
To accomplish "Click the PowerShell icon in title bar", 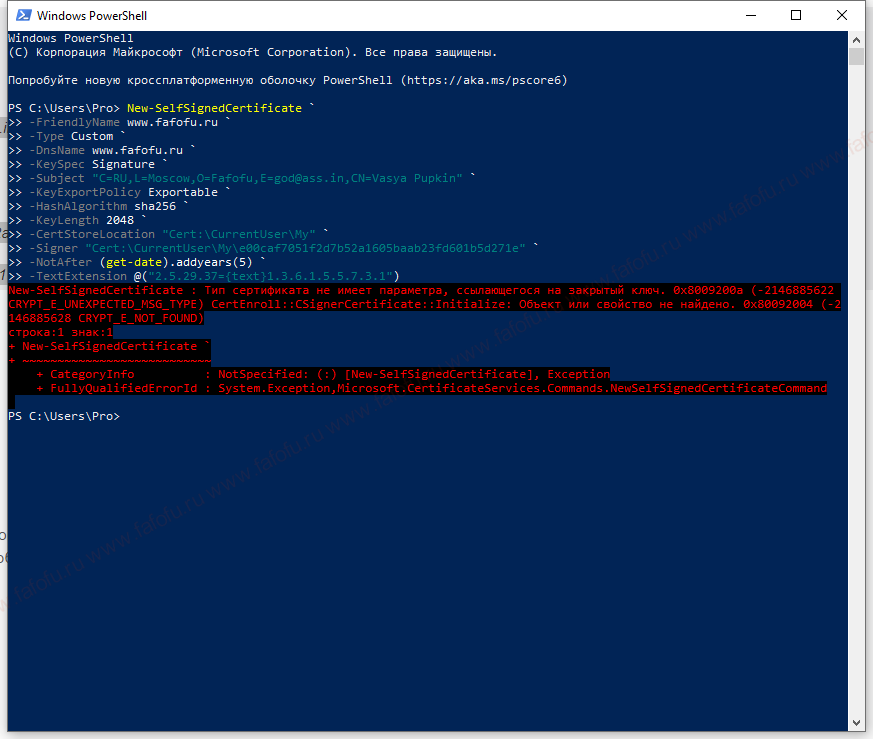I will point(23,15).
